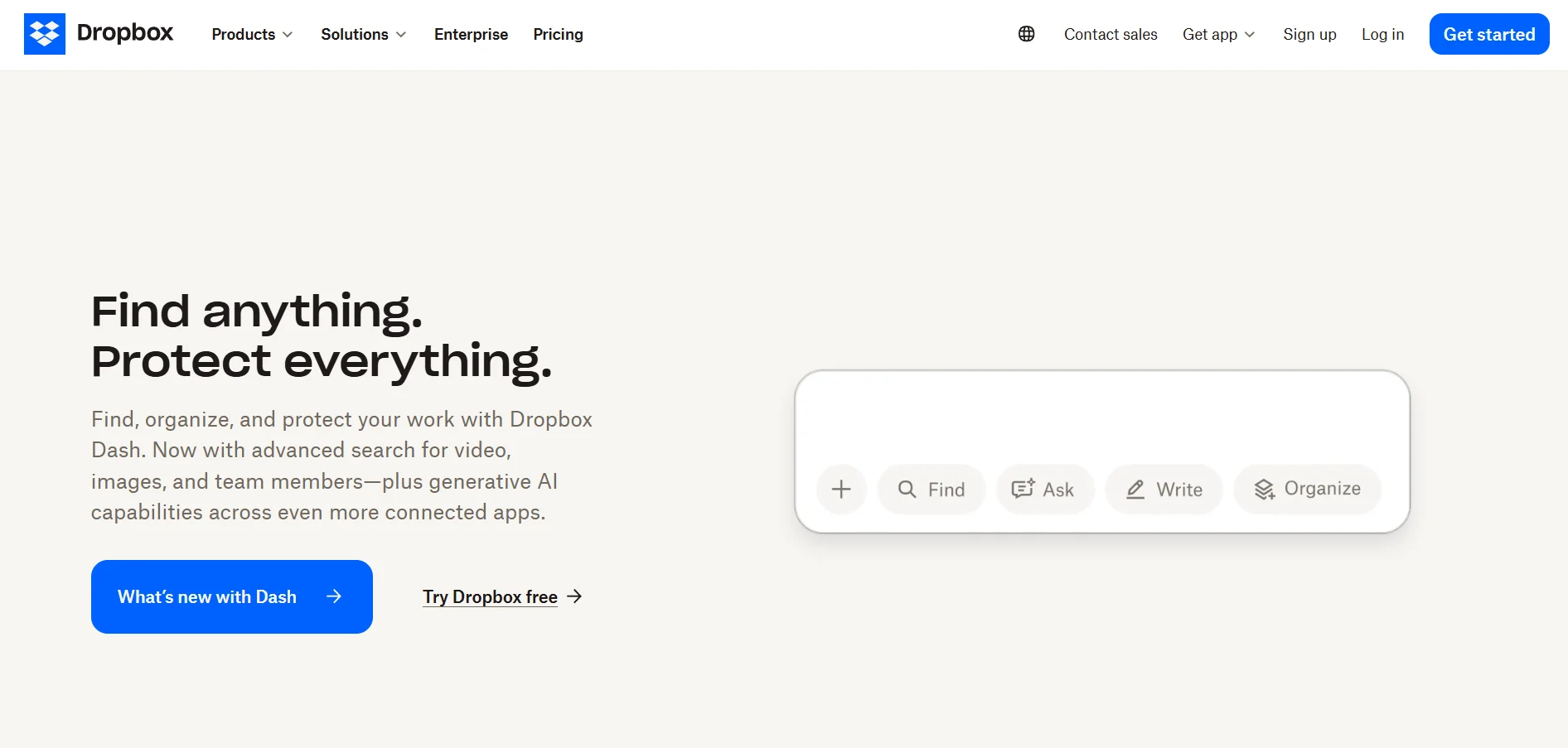The width and height of the screenshot is (1568, 748).
Task: Select the Organize stack chip
Action: [1307, 490]
